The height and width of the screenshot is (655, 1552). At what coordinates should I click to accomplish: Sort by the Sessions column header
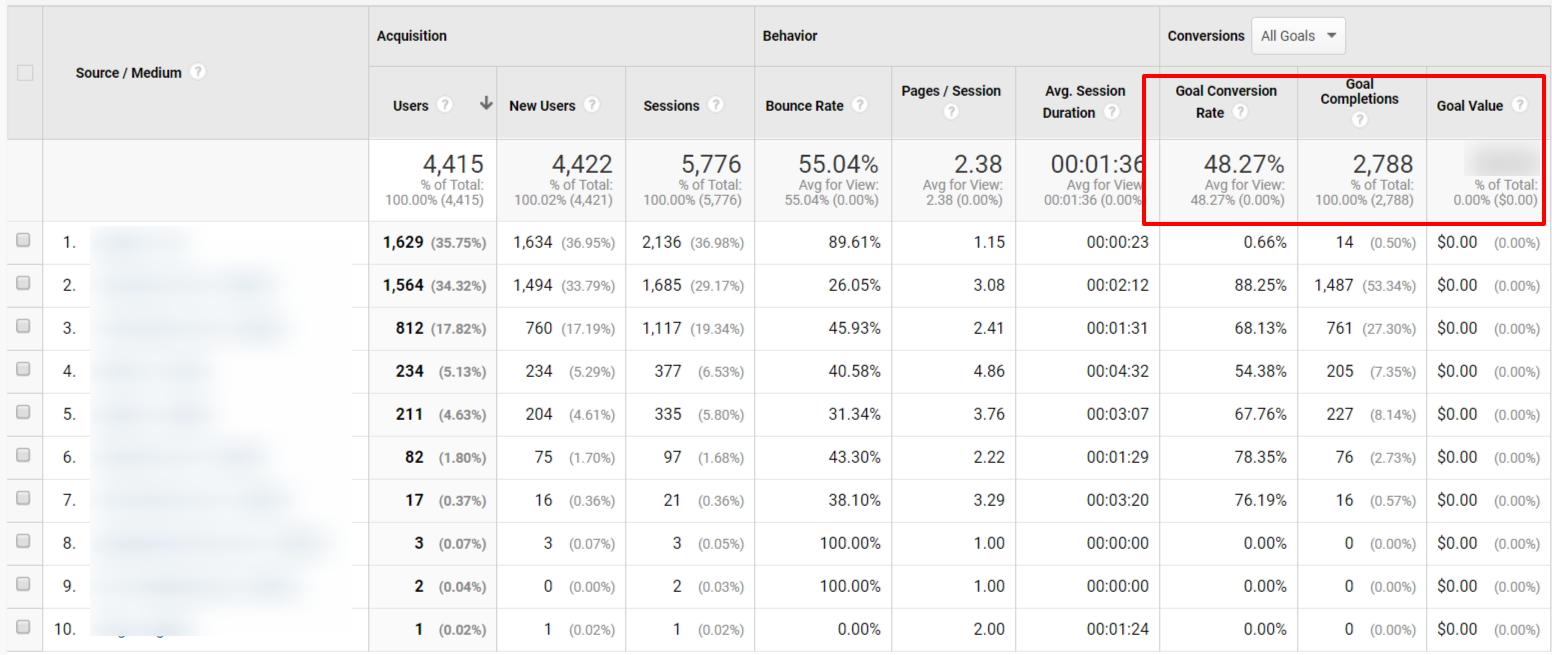point(671,105)
